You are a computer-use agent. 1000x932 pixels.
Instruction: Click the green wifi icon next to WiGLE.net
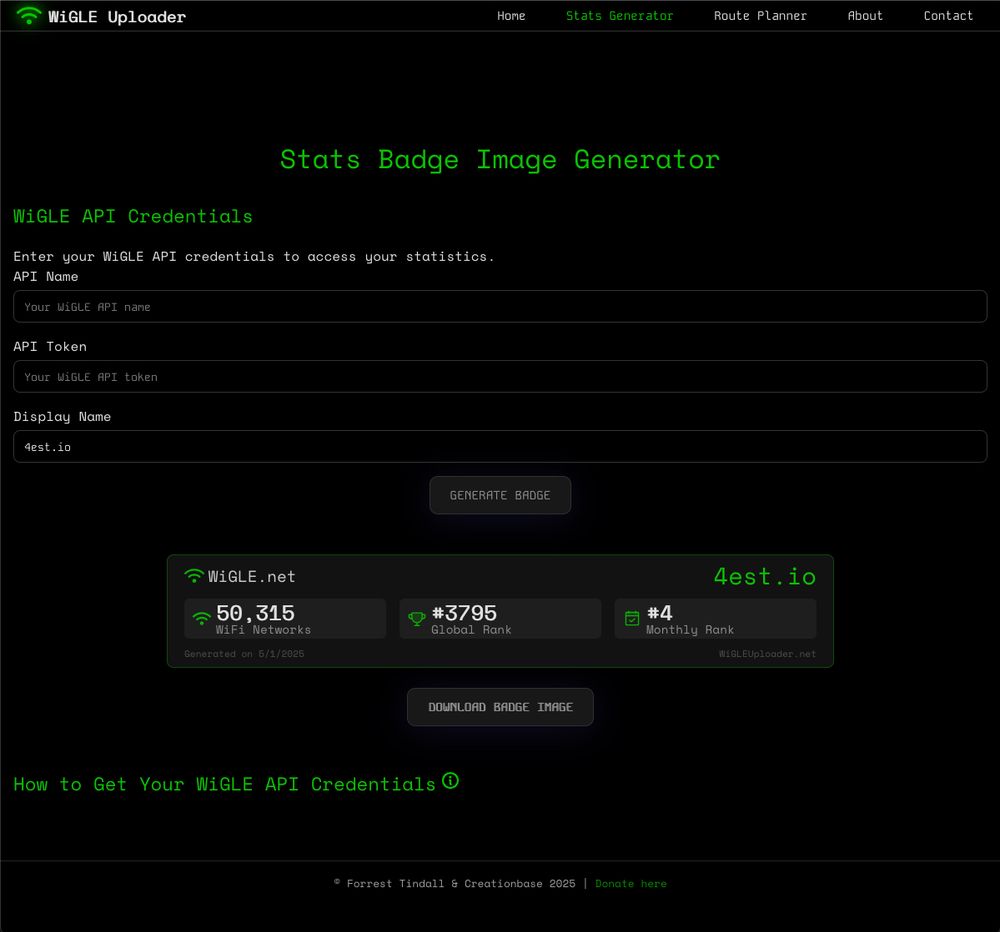(x=192, y=575)
